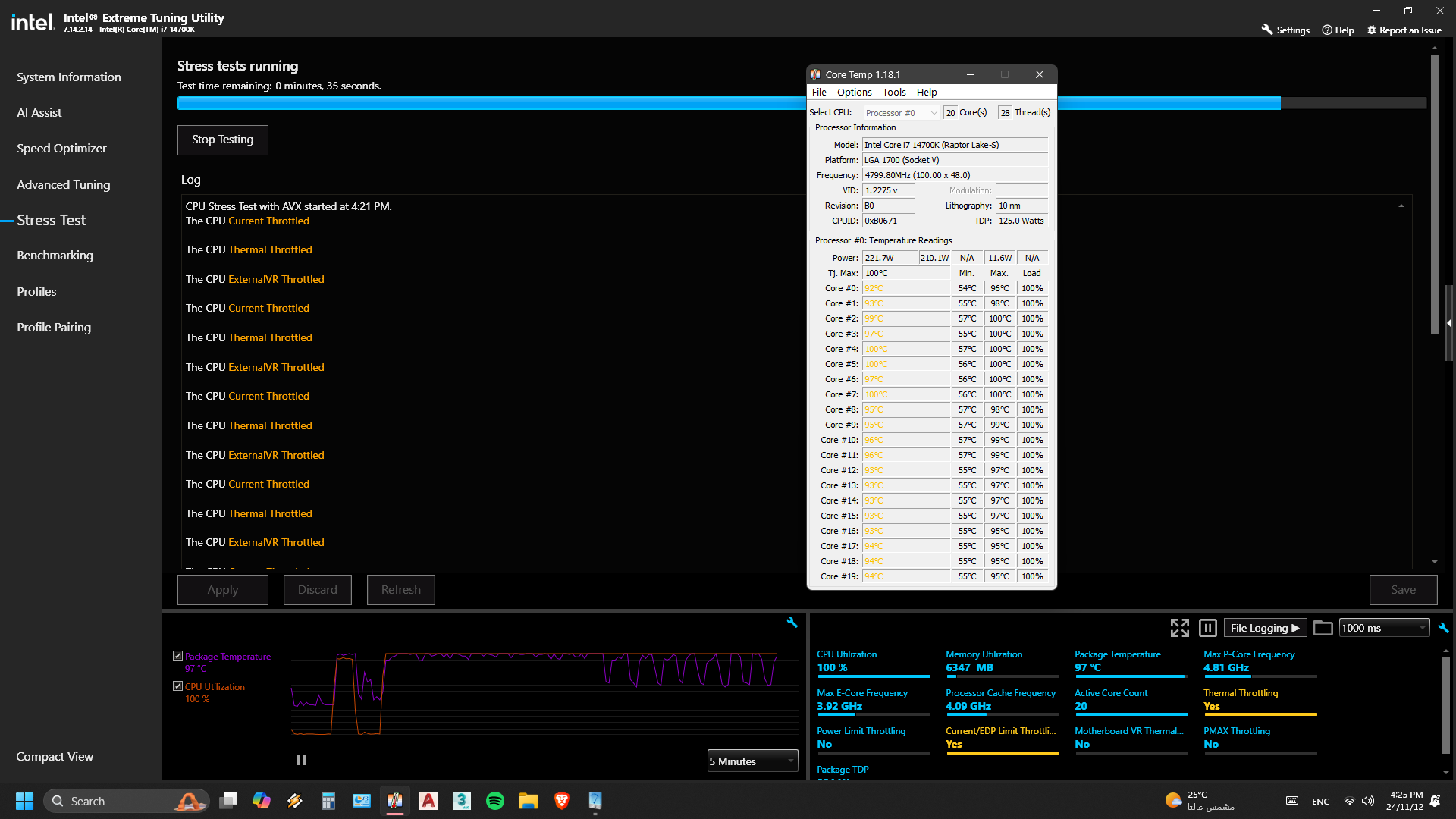Click Report an Issue bug icon
Screen dimensions: 1456x819
tap(1371, 30)
